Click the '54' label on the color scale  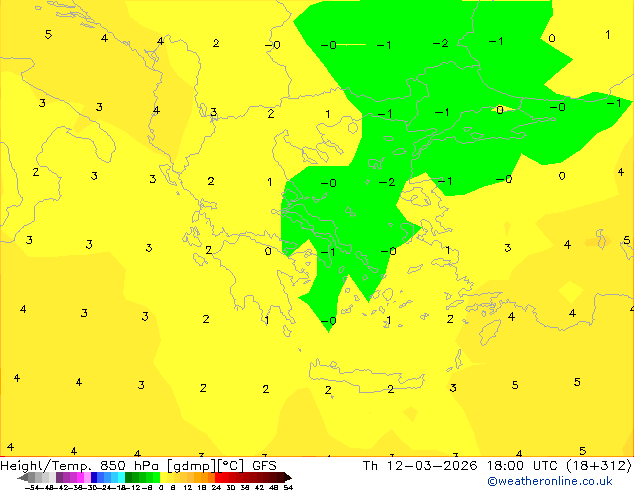pos(288,487)
